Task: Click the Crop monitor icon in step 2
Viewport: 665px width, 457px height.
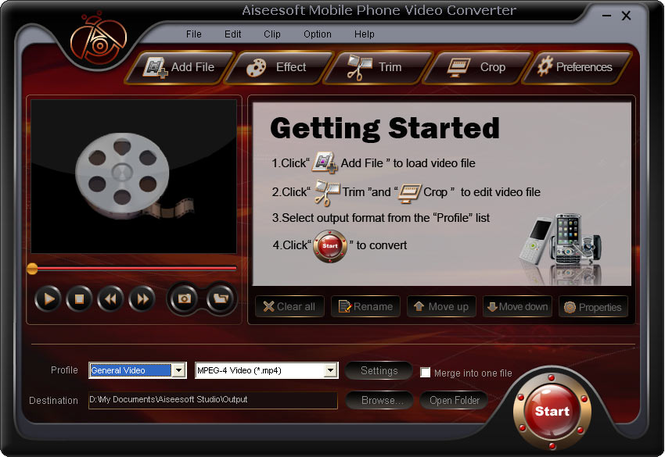Action: coord(409,193)
